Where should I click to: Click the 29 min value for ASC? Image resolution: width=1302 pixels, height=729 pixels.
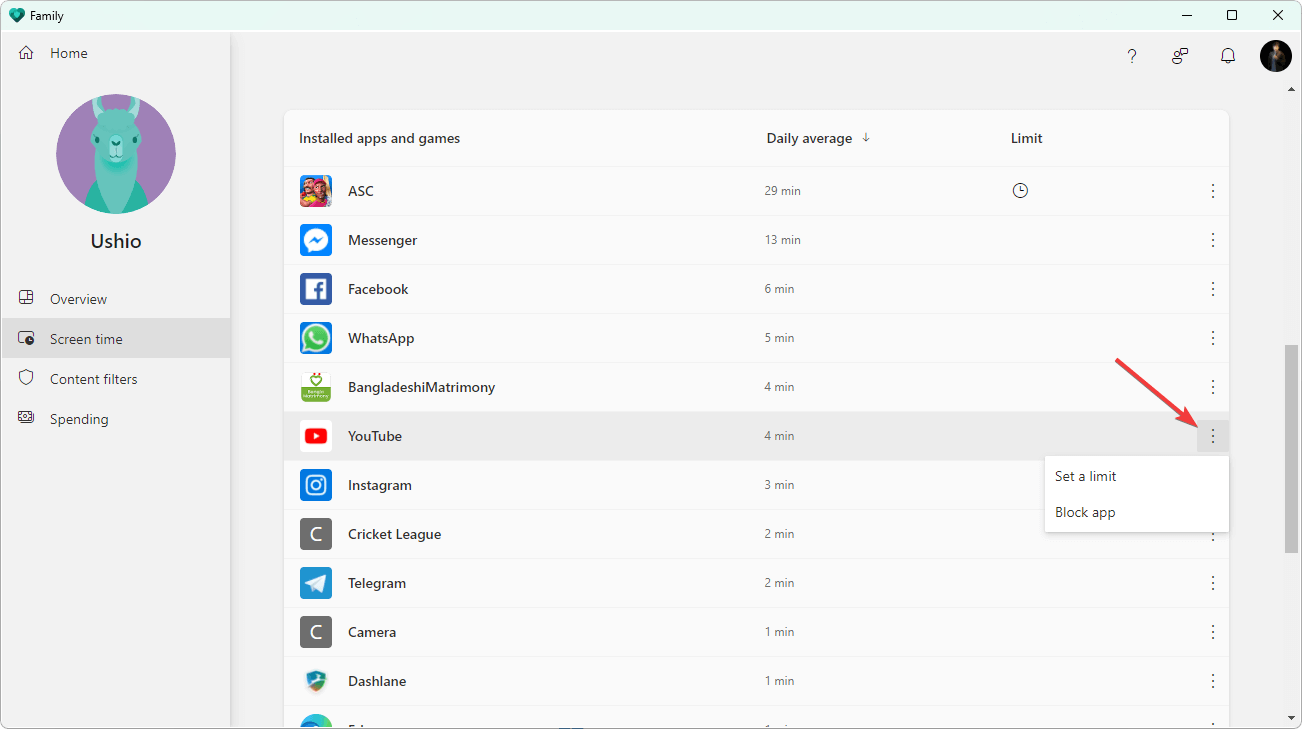(x=783, y=191)
